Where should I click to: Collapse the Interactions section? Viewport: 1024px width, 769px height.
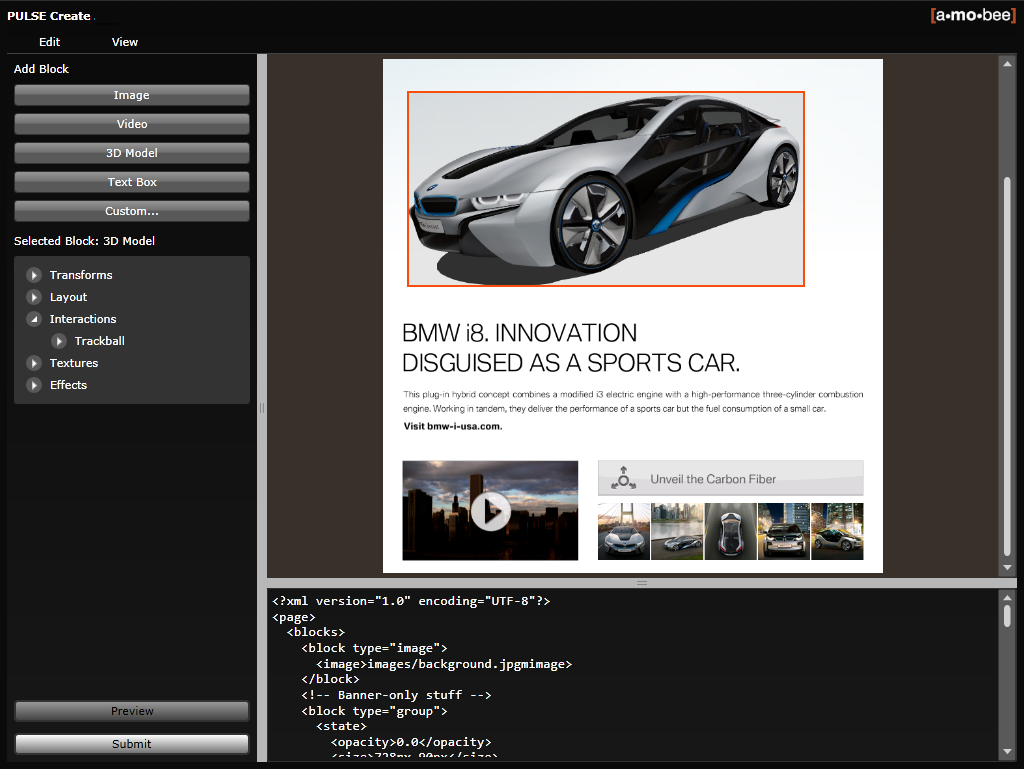pyautogui.click(x=34, y=319)
